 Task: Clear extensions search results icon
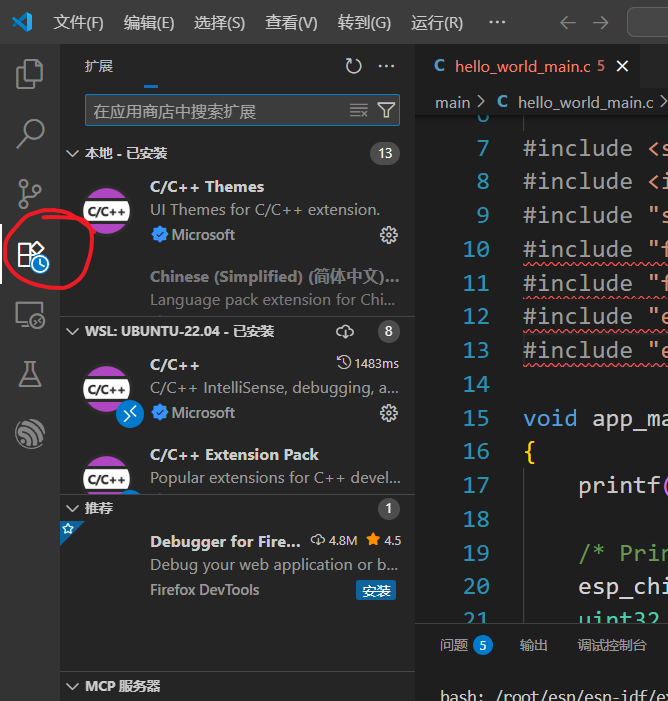[x=359, y=110]
